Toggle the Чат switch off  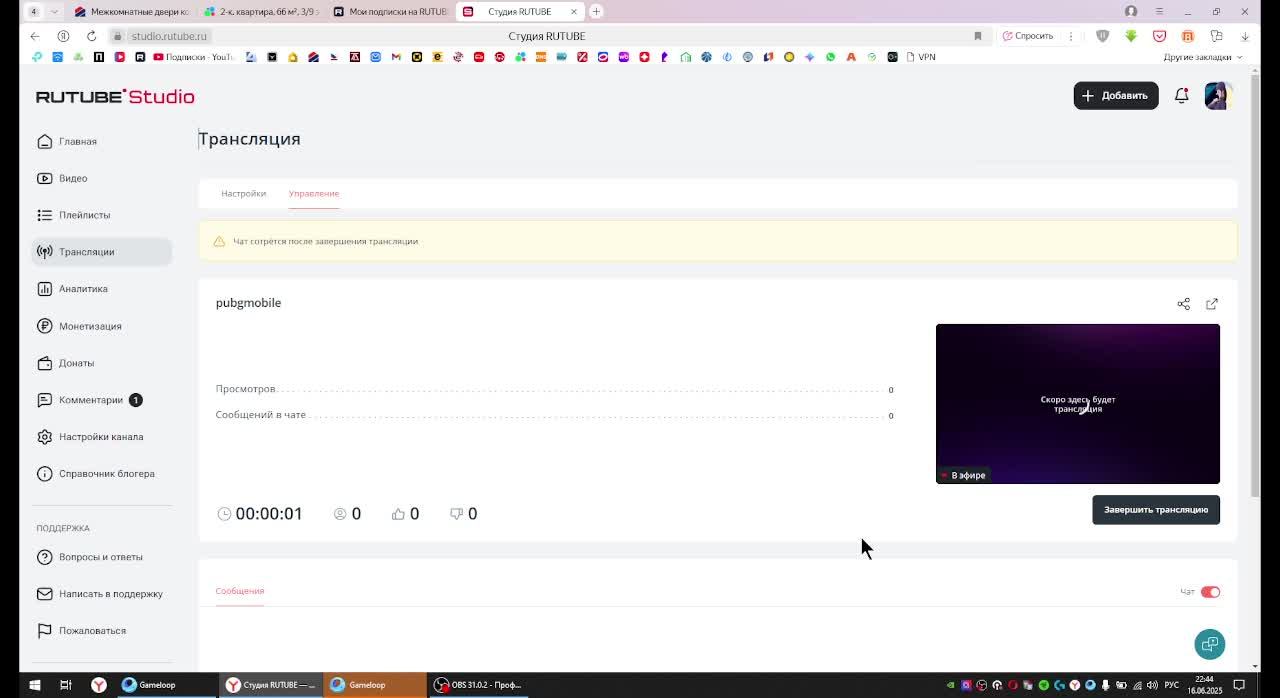[1210, 592]
